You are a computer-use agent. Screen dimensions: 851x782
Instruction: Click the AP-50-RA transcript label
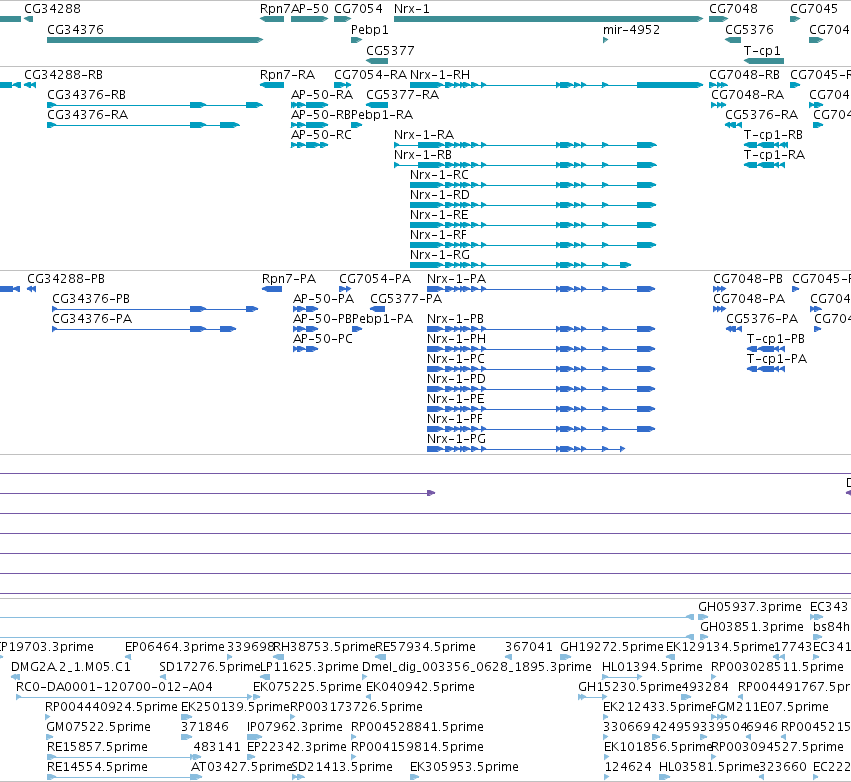click(x=322, y=95)
